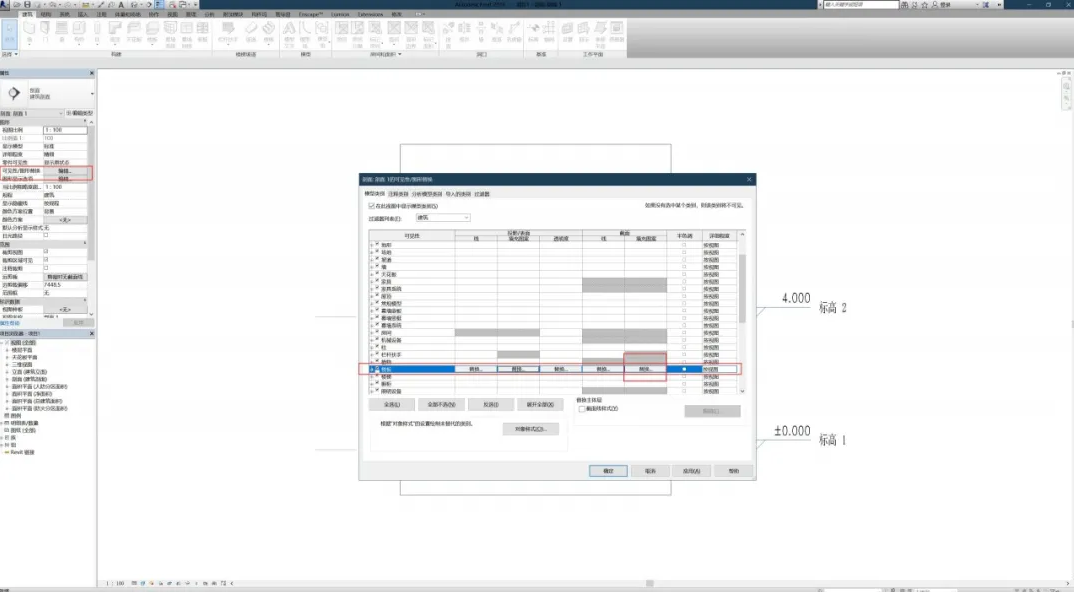This screenshot has height=592, width=1074.
Task: Toggle the 截面线样式 checkbox in the dialog
Action: [582, 409]
